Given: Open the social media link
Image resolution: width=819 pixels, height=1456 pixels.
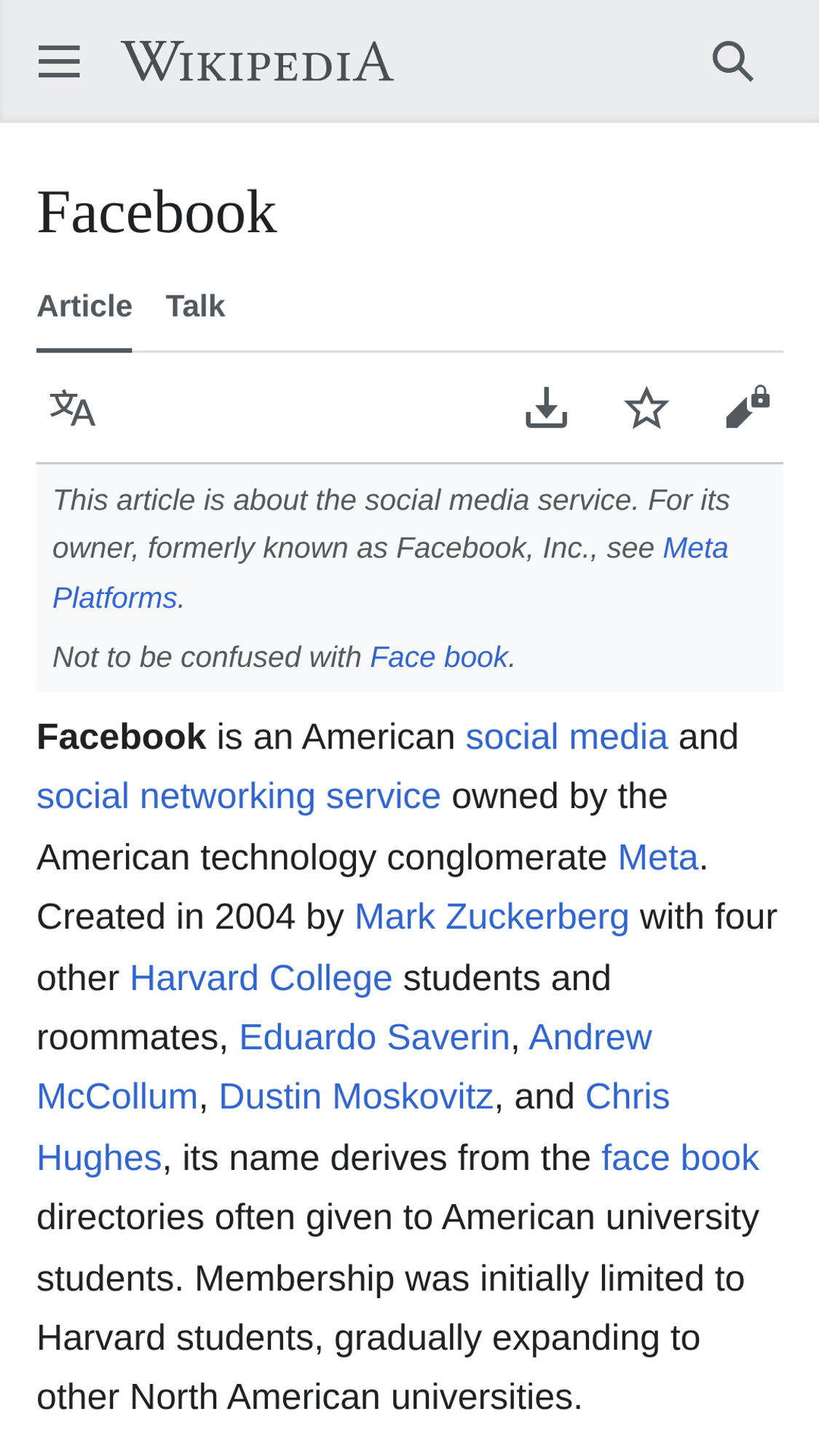Looking at the screenshot, I should coord(566,737).
